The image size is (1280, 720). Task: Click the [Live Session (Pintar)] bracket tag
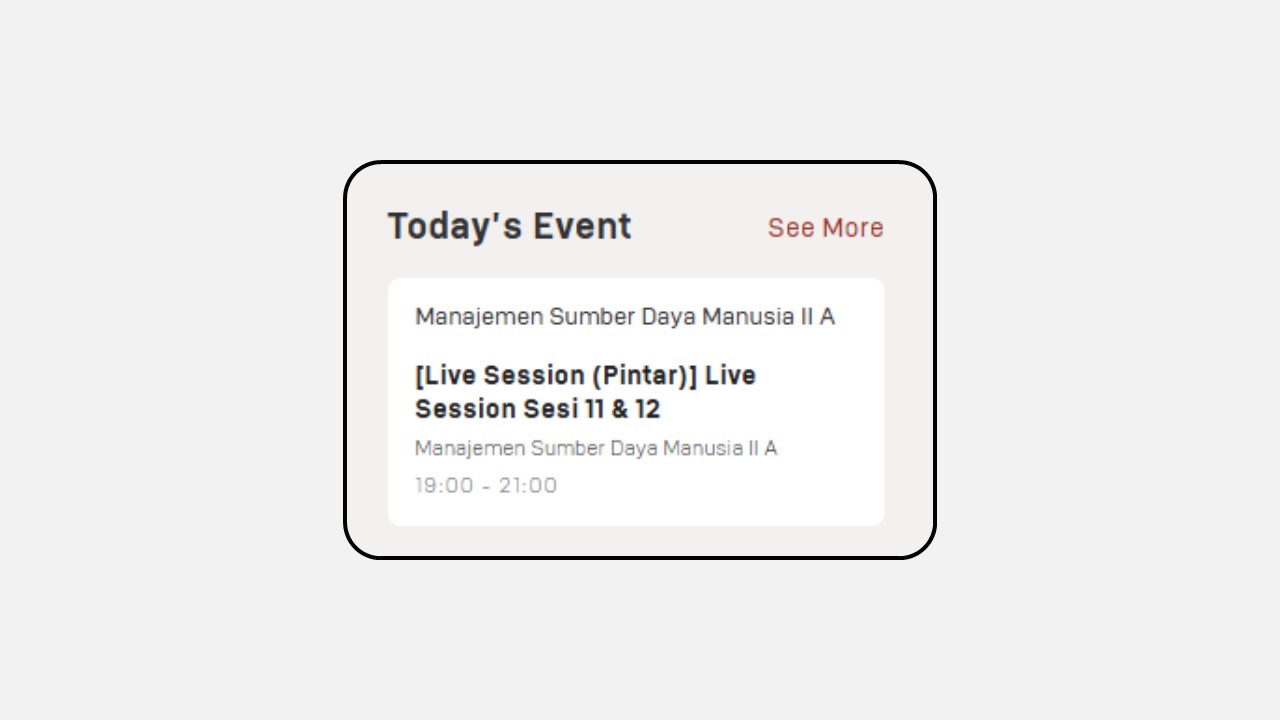pyautogui.click(x=555, y=376)
